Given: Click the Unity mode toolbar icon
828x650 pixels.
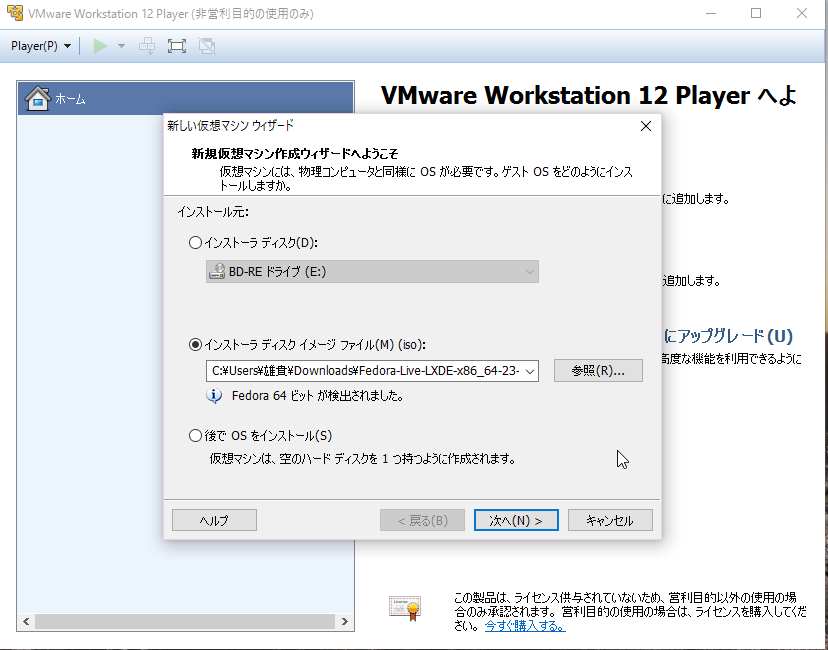Looking at the screenshot, I should click(207, 46).
